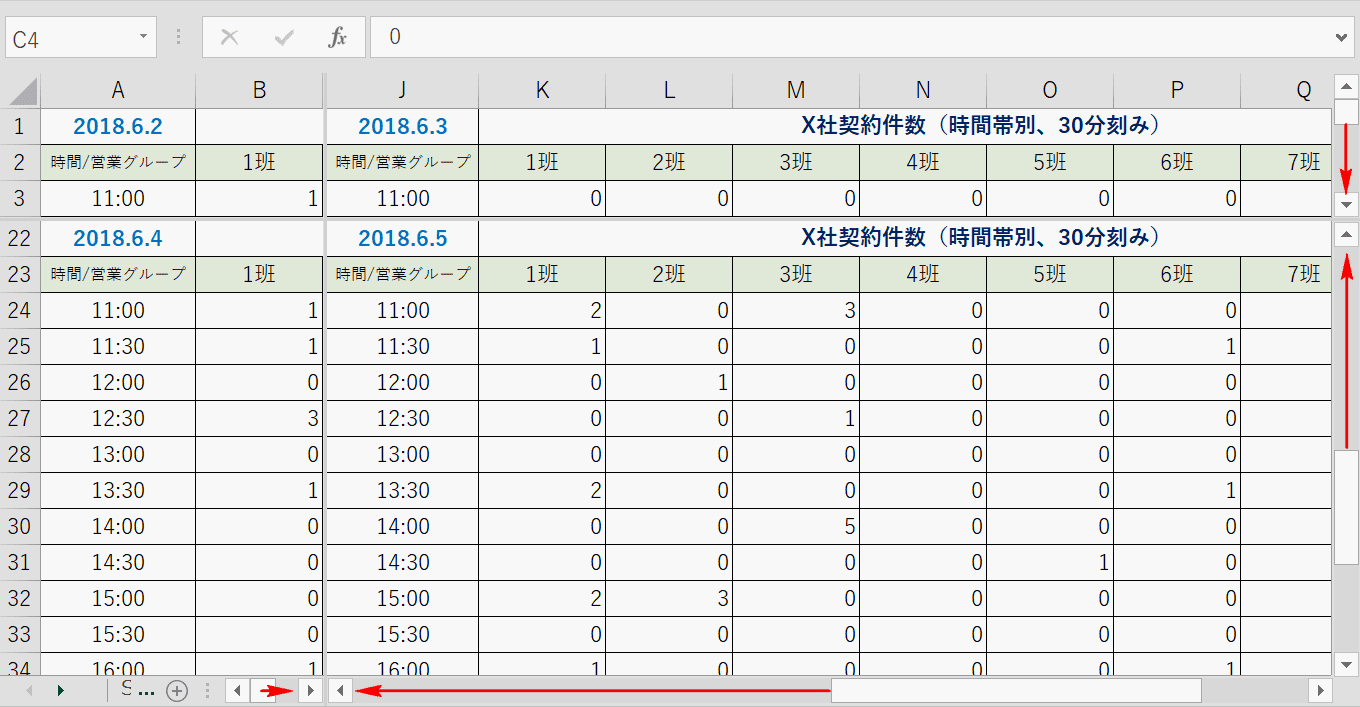Select row 3 header
This screenshot has width=1360, height=707.
coord(20,198)
